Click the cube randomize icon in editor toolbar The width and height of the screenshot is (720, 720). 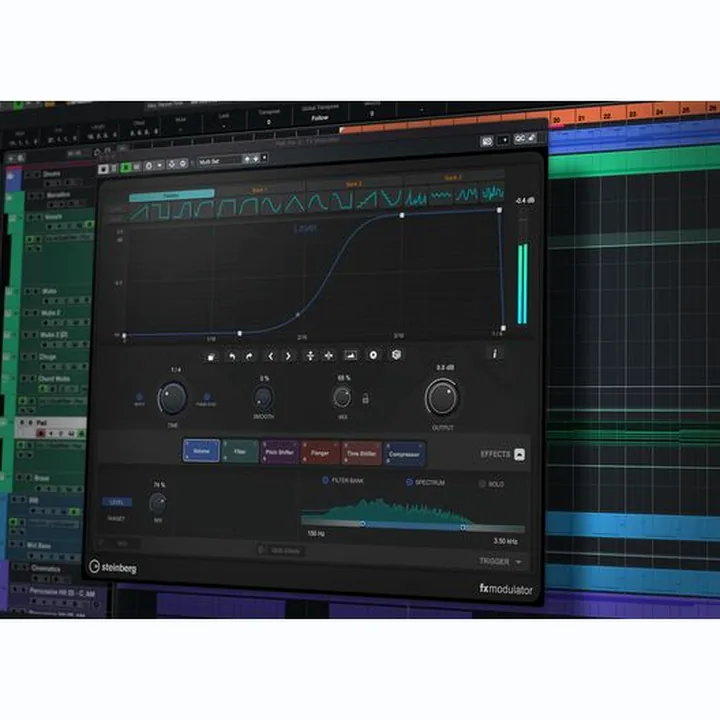pos(396,355)
